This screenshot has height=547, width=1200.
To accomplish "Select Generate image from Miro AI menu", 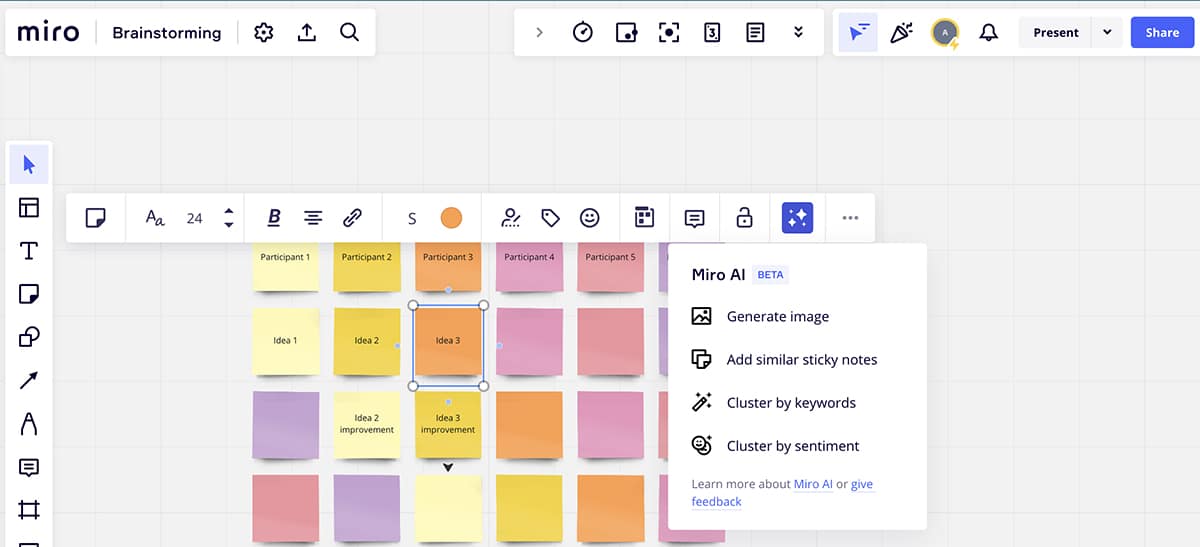I will click(777, 316).
